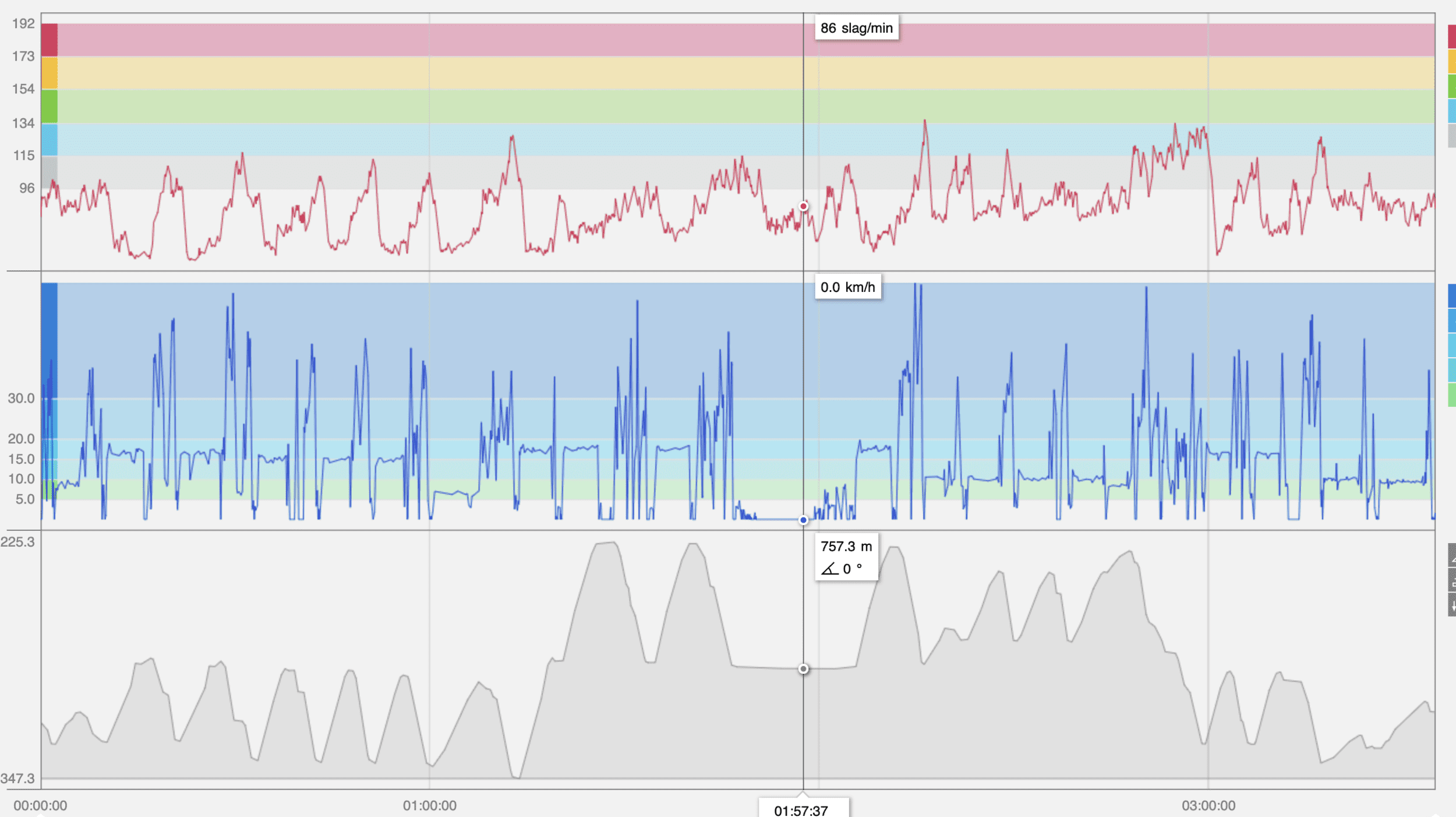1456x817 pixels.
Task: Select the green heart rate zone on left axis
Action: tap(50, 106)
